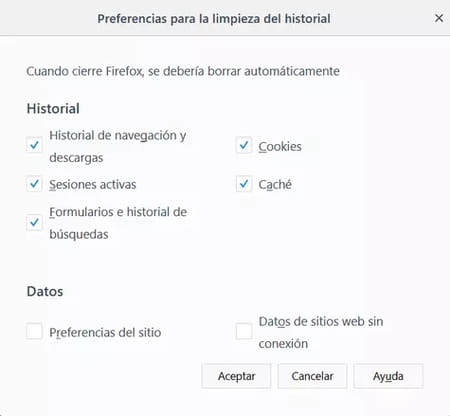Toggle the Sesiones activas checkbox
Image resolution: width=450 pixels, height=416 pixels.
click(34, 184)
